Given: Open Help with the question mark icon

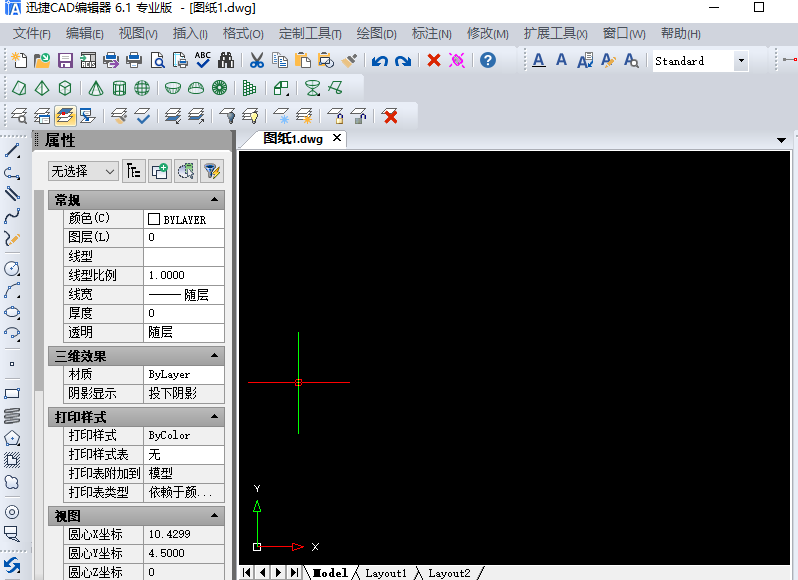Looking at the screenshot, I should (488, 61).
